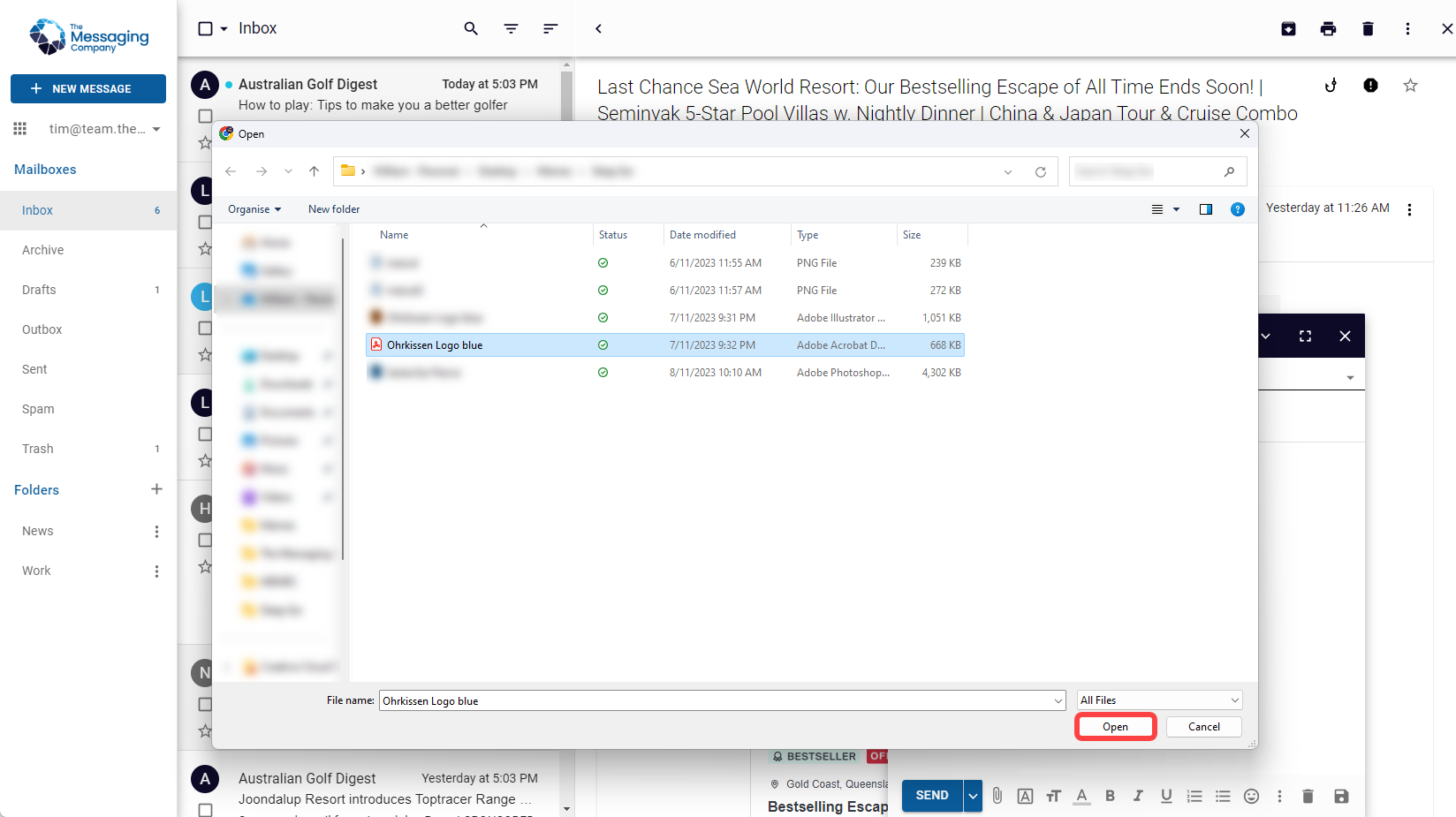Open the All Files file type dropdown
Viewport: 1456px width, 817px height.
click(x=1158, y=700)
